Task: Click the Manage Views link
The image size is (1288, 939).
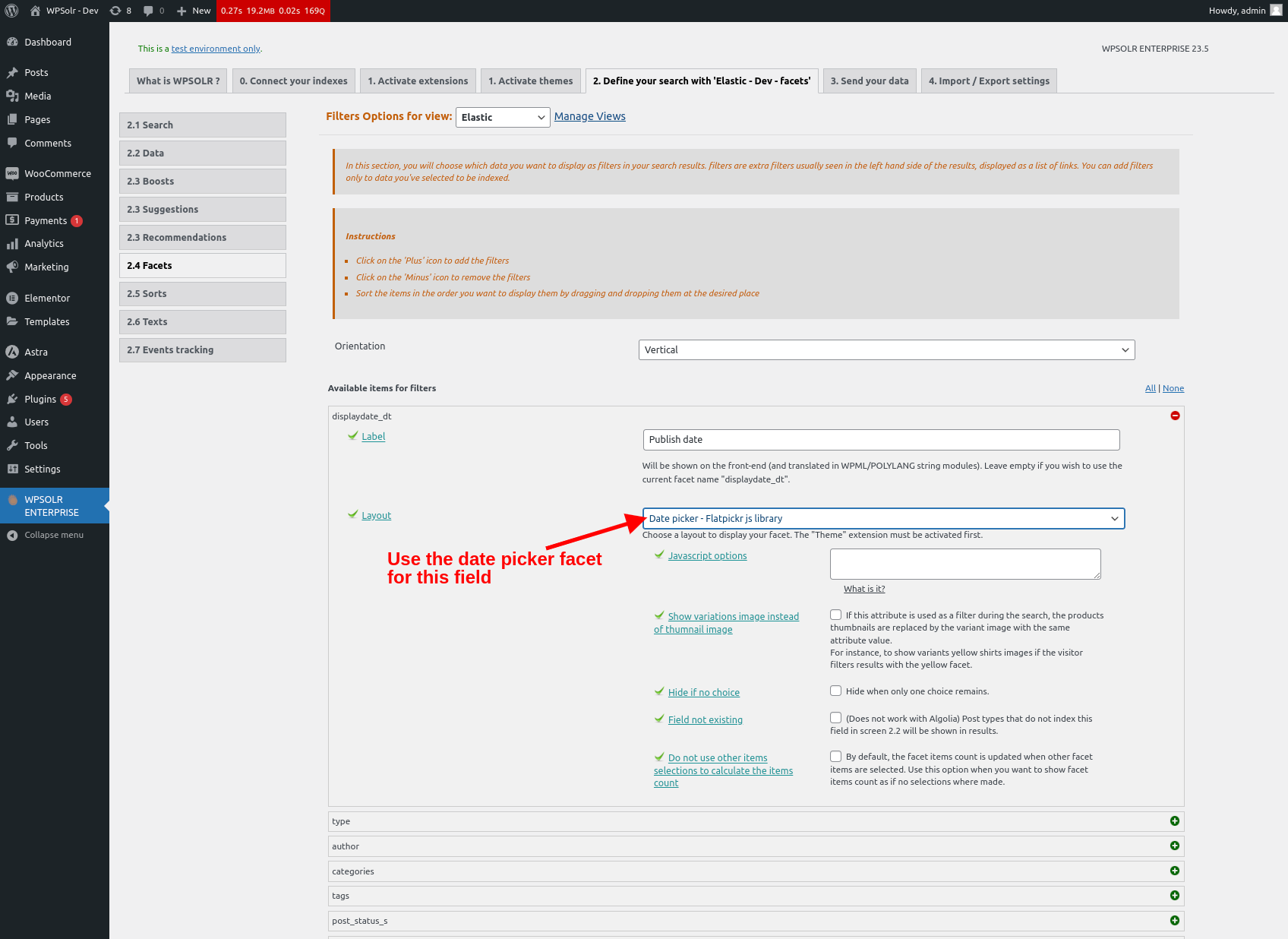Action: (x=590, y=116)
